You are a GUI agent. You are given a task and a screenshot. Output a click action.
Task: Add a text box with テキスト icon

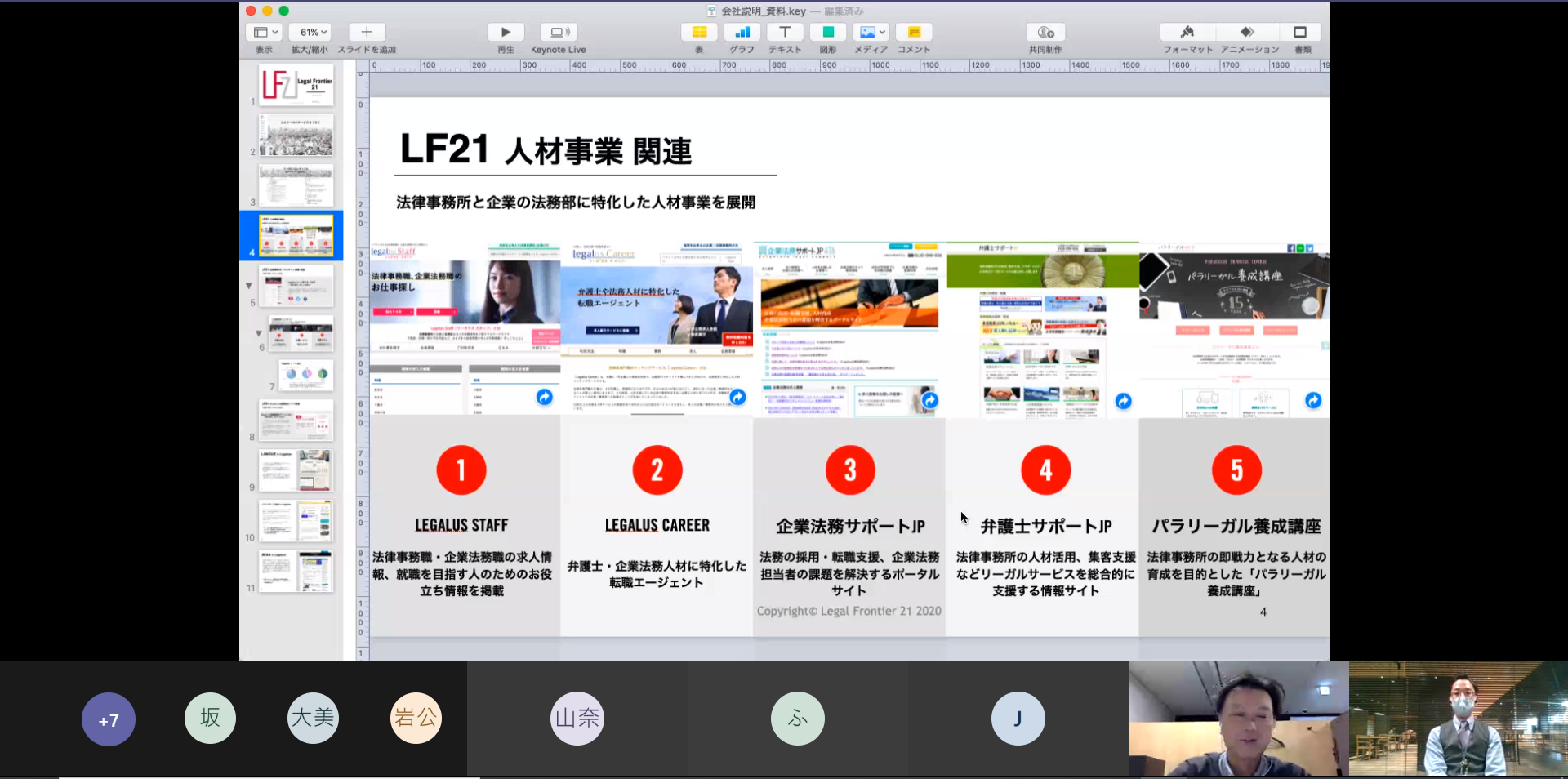[x=785, y=33]
